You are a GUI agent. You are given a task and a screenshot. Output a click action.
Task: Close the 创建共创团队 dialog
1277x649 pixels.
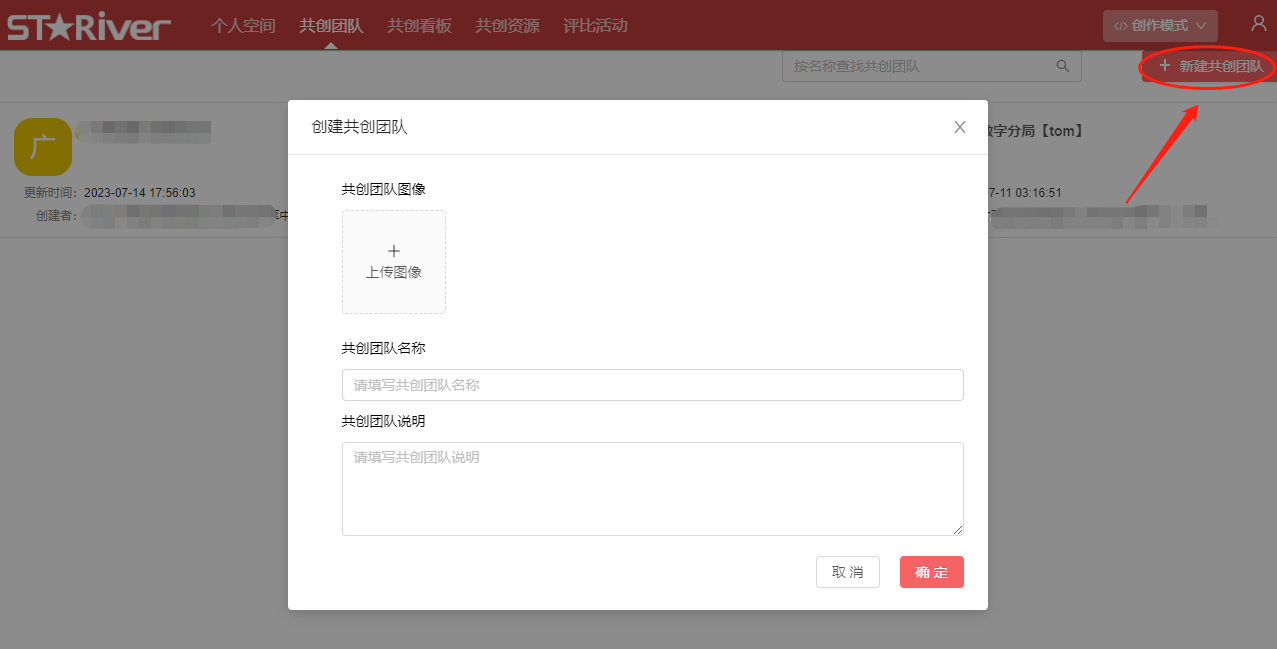(959, 127)
